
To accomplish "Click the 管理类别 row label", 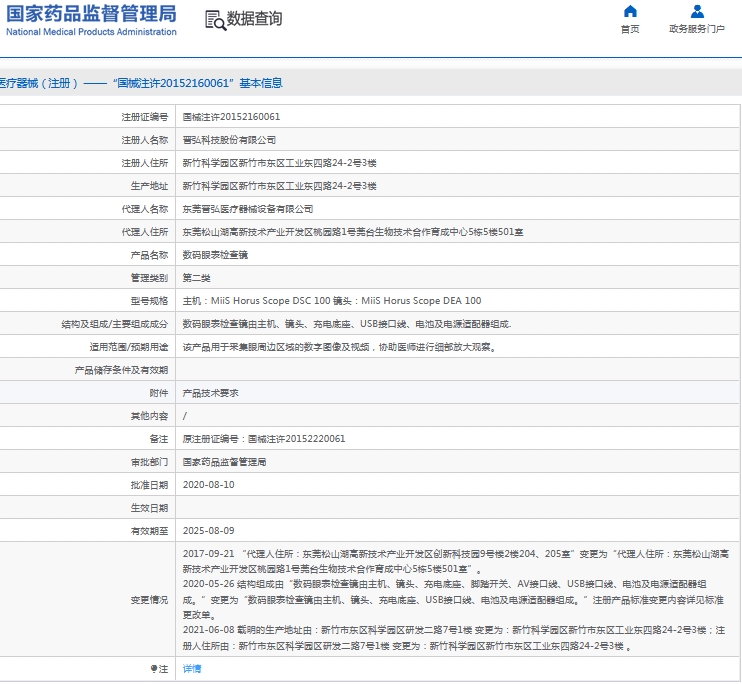I will click(x=150, y=278).
